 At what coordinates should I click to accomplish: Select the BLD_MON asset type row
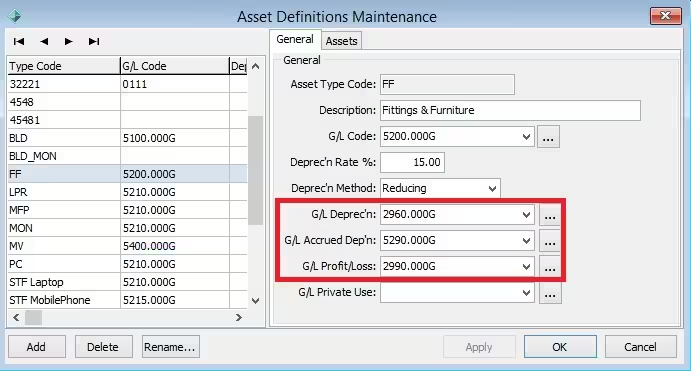(128, 156)
